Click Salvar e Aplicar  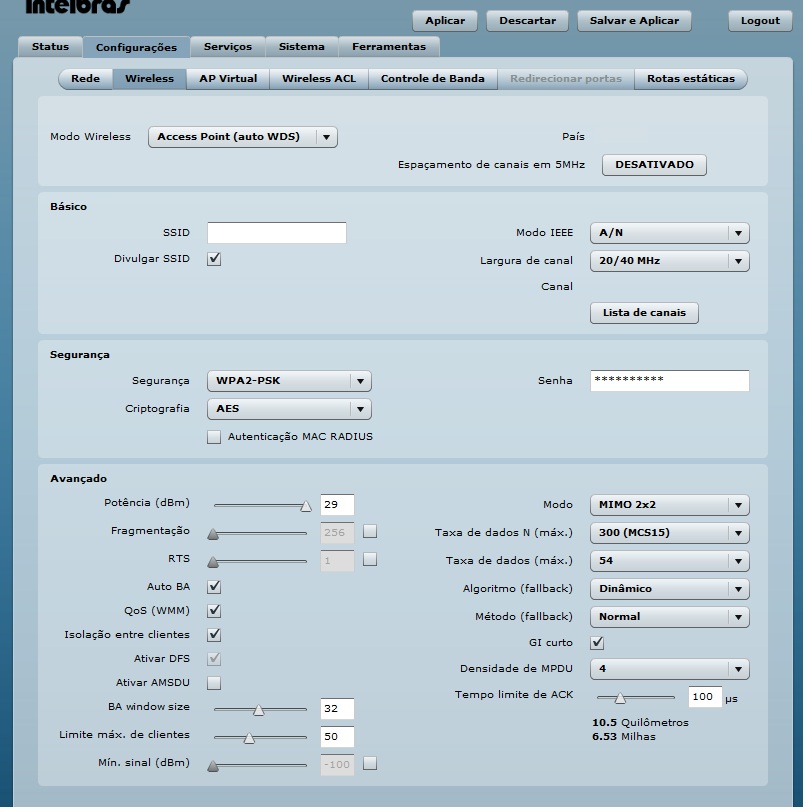[x=634, y=21]
